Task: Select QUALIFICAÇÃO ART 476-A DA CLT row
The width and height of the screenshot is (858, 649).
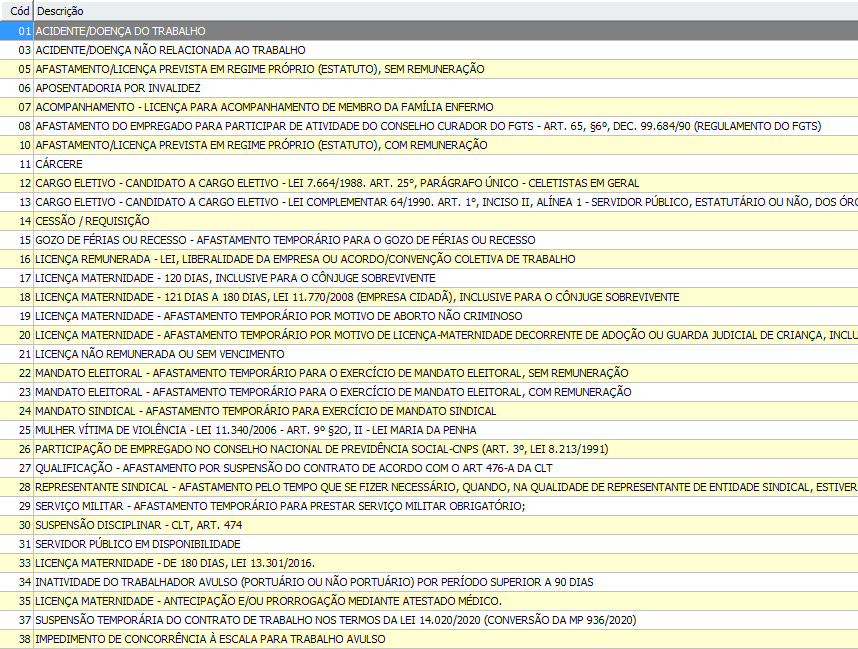Action: tap(429, 468)
